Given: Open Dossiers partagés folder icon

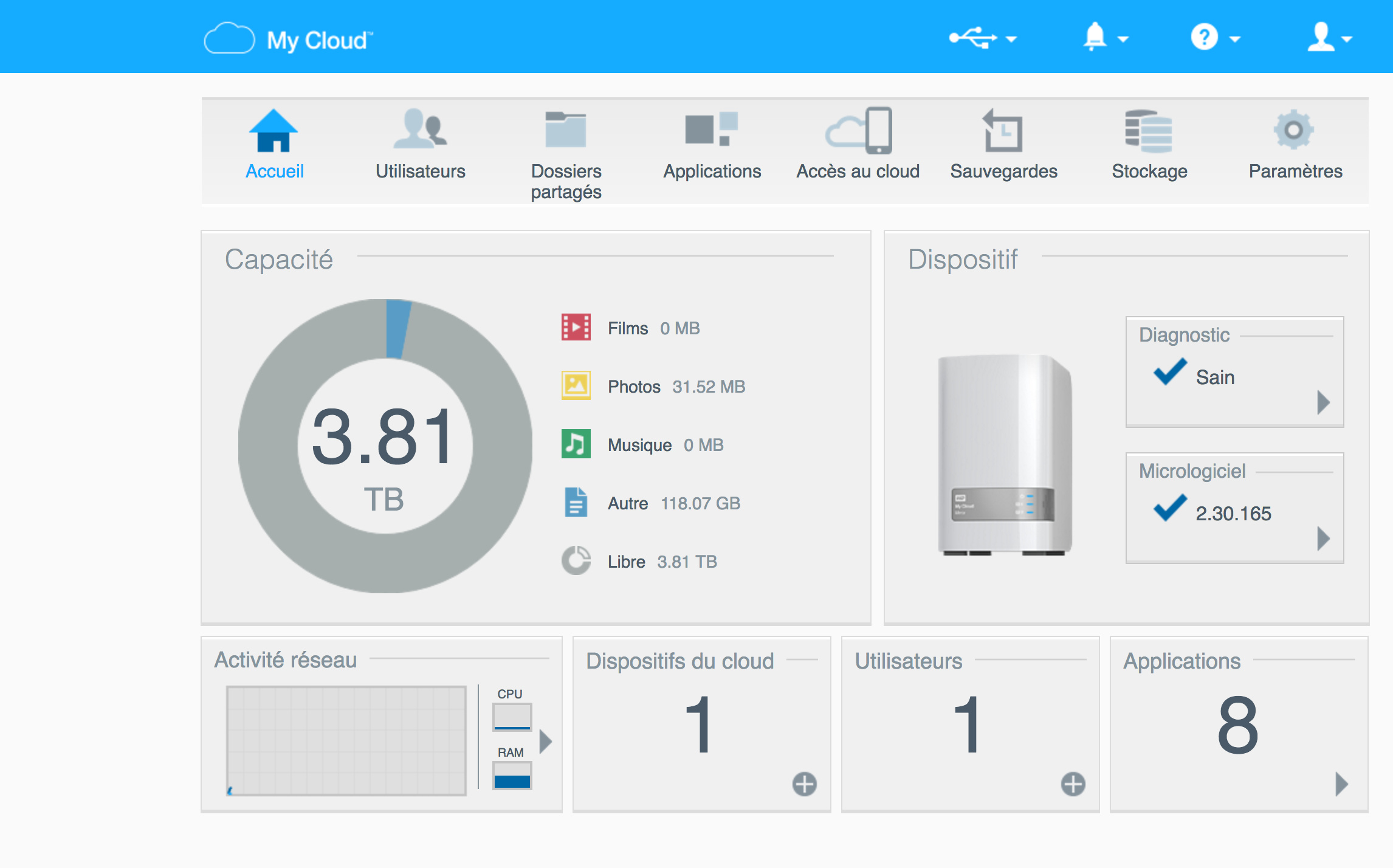Looking at the screenshot, I should click(x=565, y=130).
